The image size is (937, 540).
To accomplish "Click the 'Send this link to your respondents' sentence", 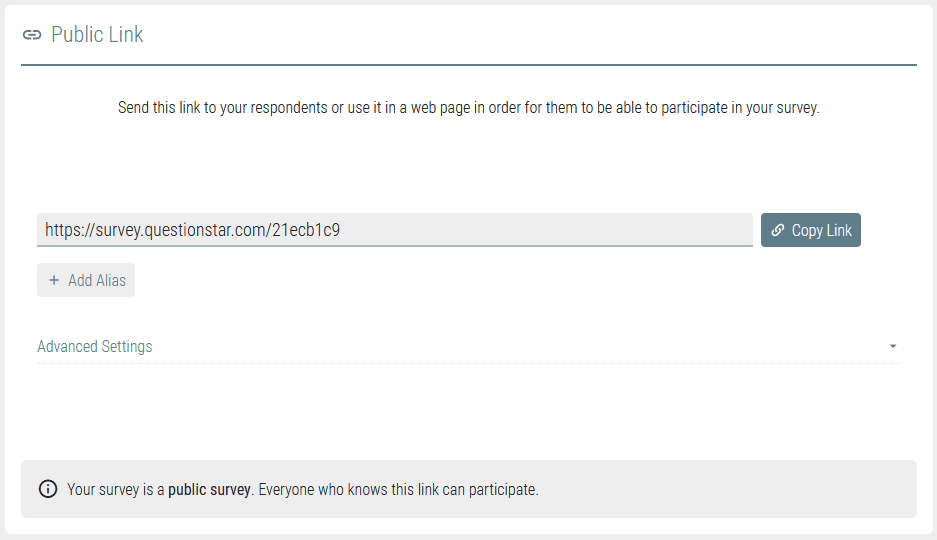I will [468, 108].
